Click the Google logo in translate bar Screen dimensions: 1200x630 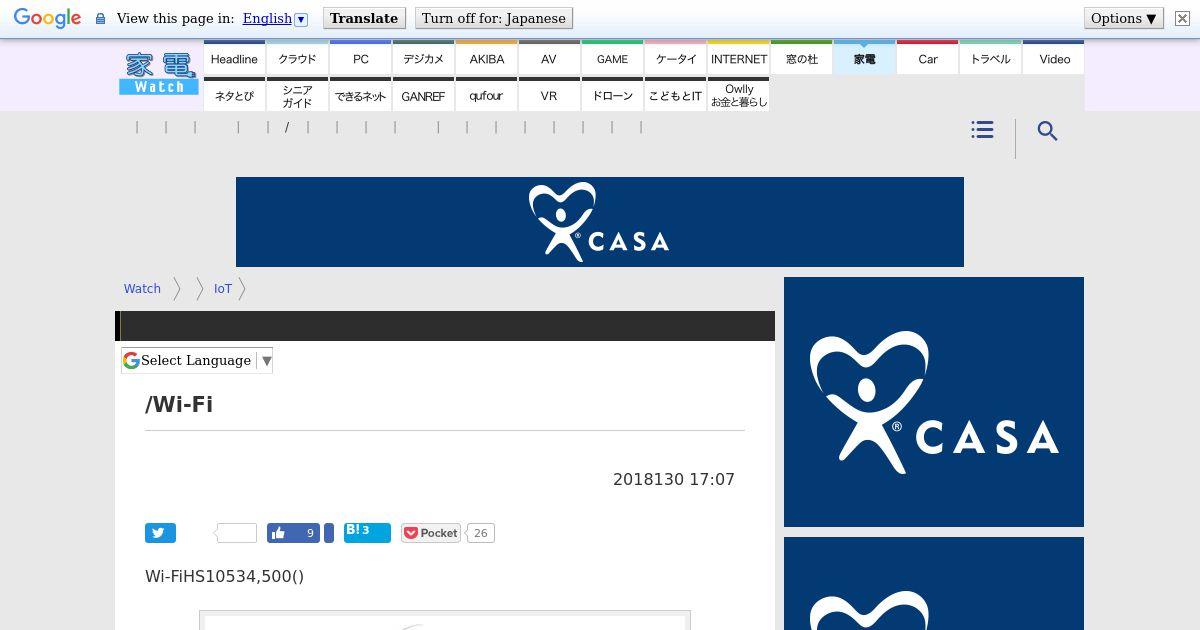pos(47,18)
